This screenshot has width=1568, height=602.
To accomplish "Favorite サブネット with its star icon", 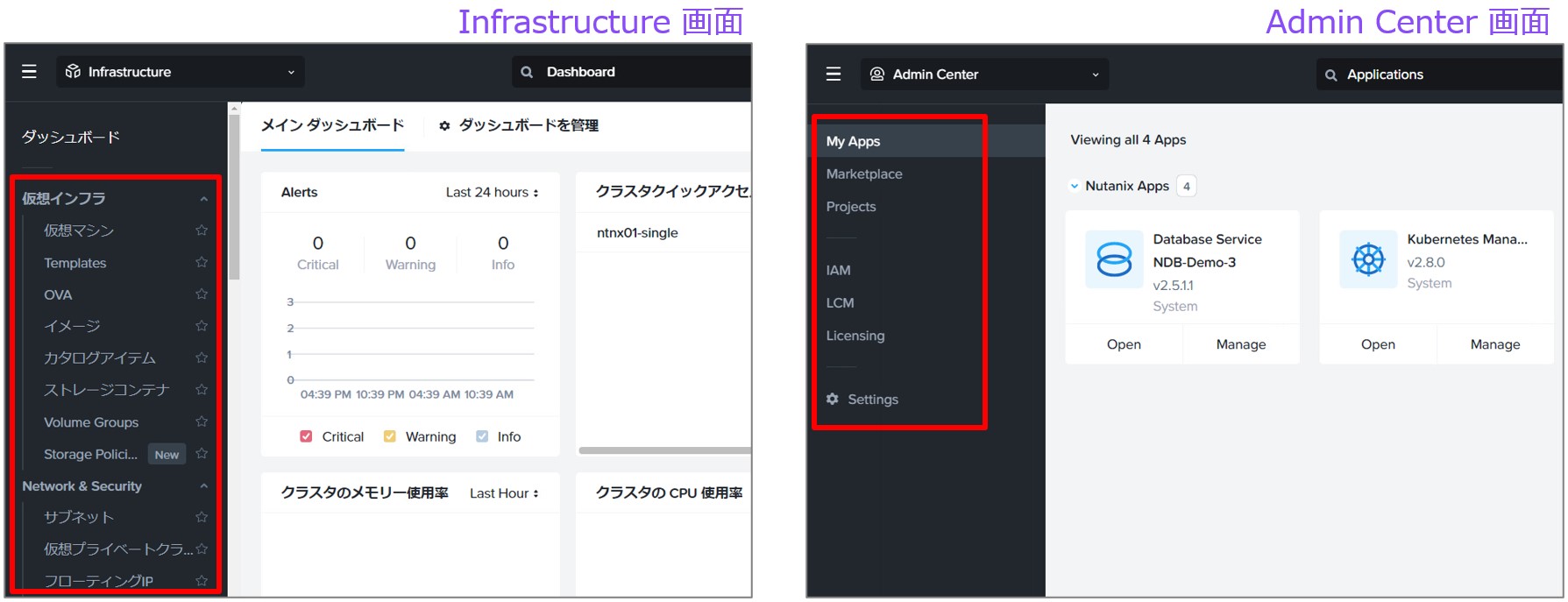I will point(202,517).
